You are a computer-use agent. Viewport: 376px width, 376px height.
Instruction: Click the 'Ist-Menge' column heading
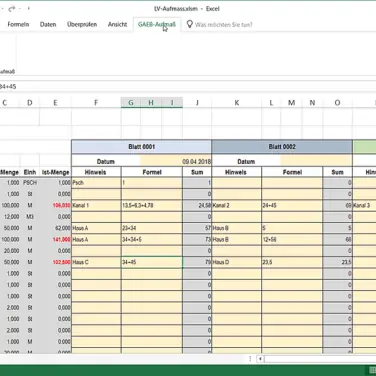point(55,172)
